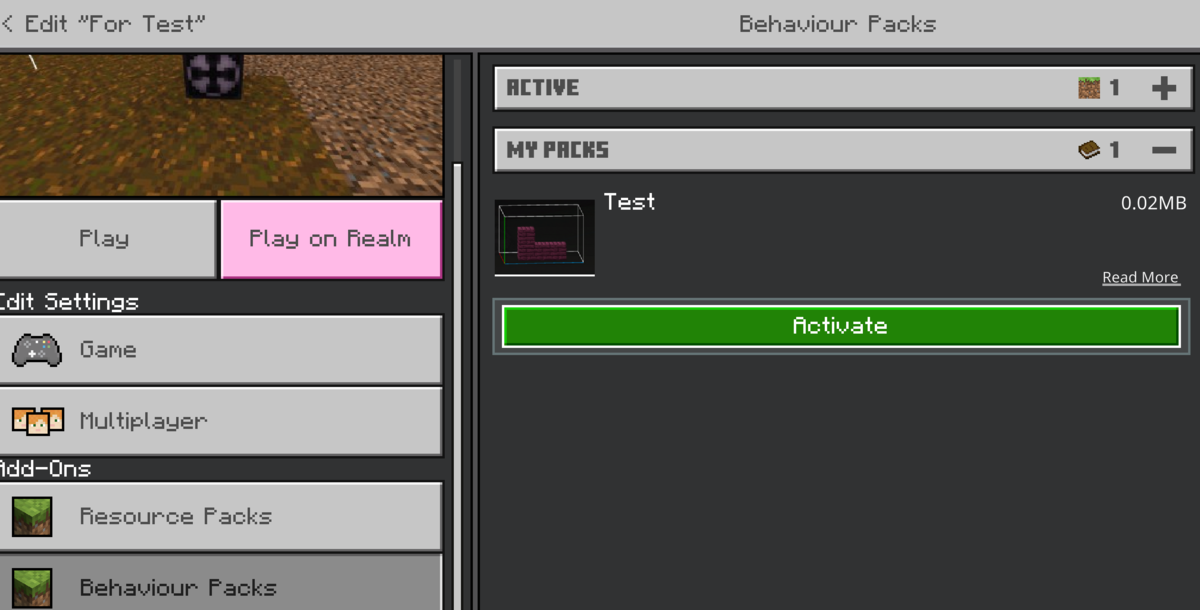1200x610 pixels.
Task: Click the Play button
Action: pos(107,239)
